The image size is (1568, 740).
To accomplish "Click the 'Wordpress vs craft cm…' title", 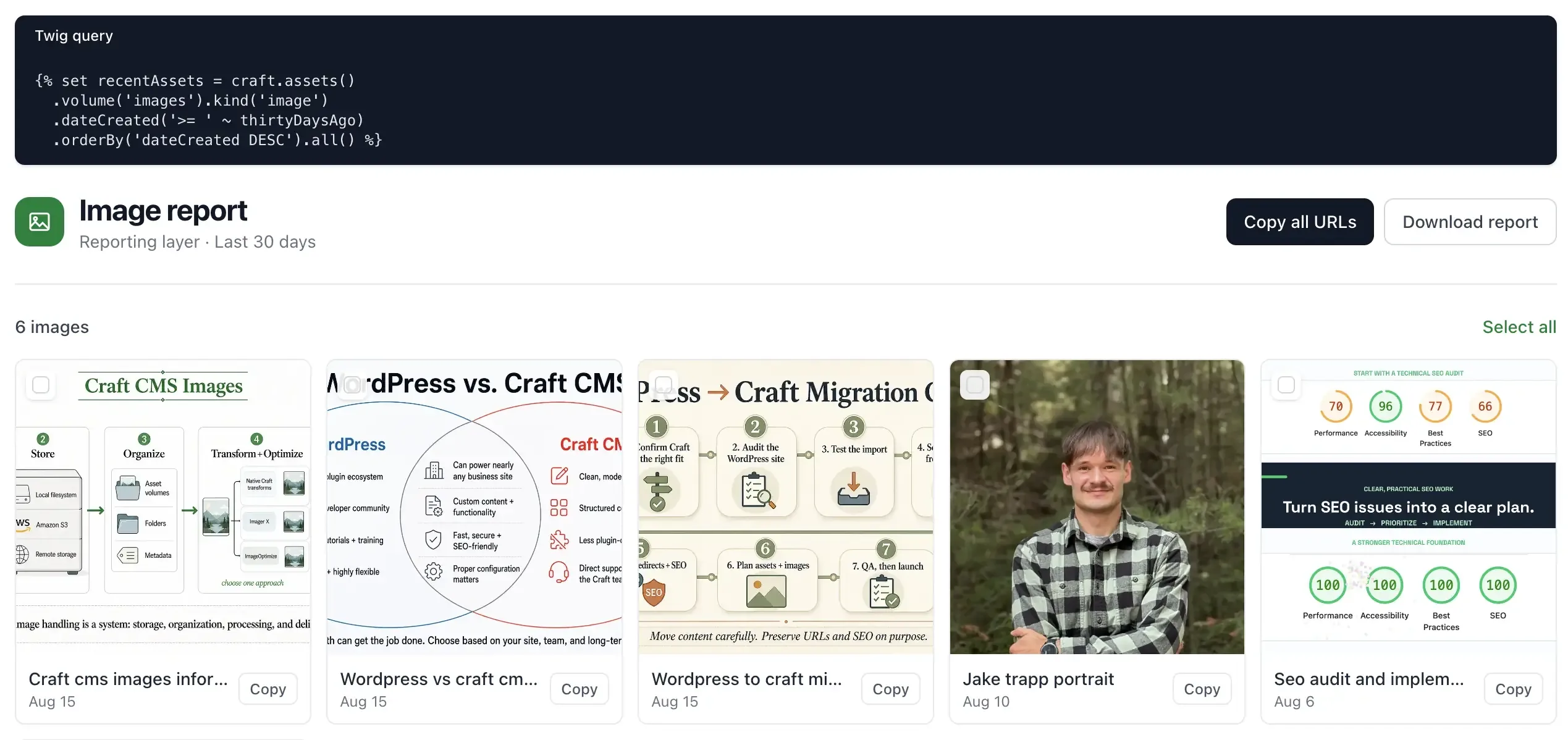I will pos(439,679).
